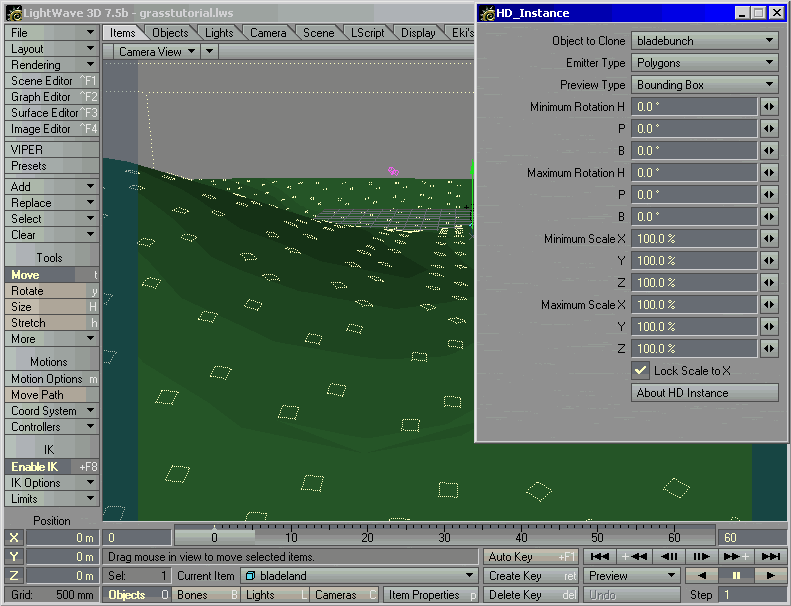The height and width of the screenshot is (606, 791).
Task: Open the Scene Editor
Action: click(x=51, y=81)
